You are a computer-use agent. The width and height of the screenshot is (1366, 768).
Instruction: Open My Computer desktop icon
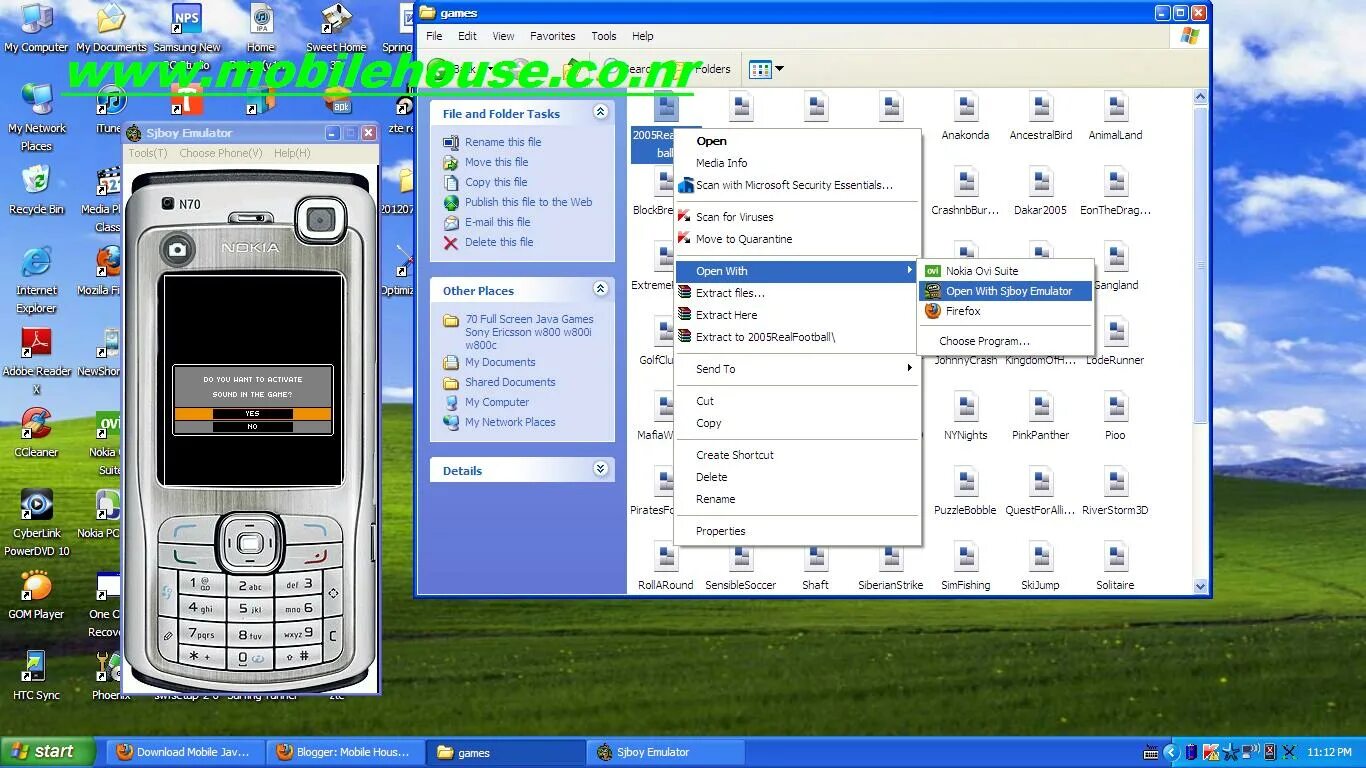(36, 28)
